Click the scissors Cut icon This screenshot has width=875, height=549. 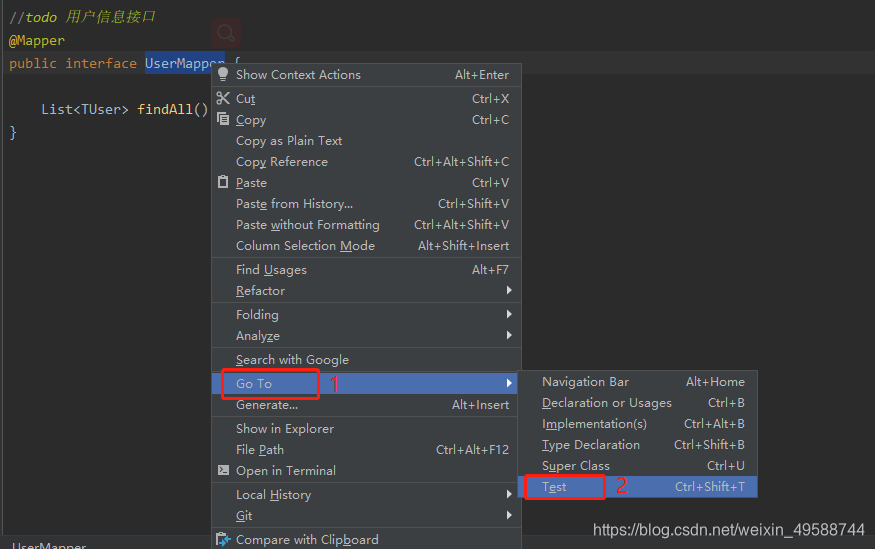point(223,98)
